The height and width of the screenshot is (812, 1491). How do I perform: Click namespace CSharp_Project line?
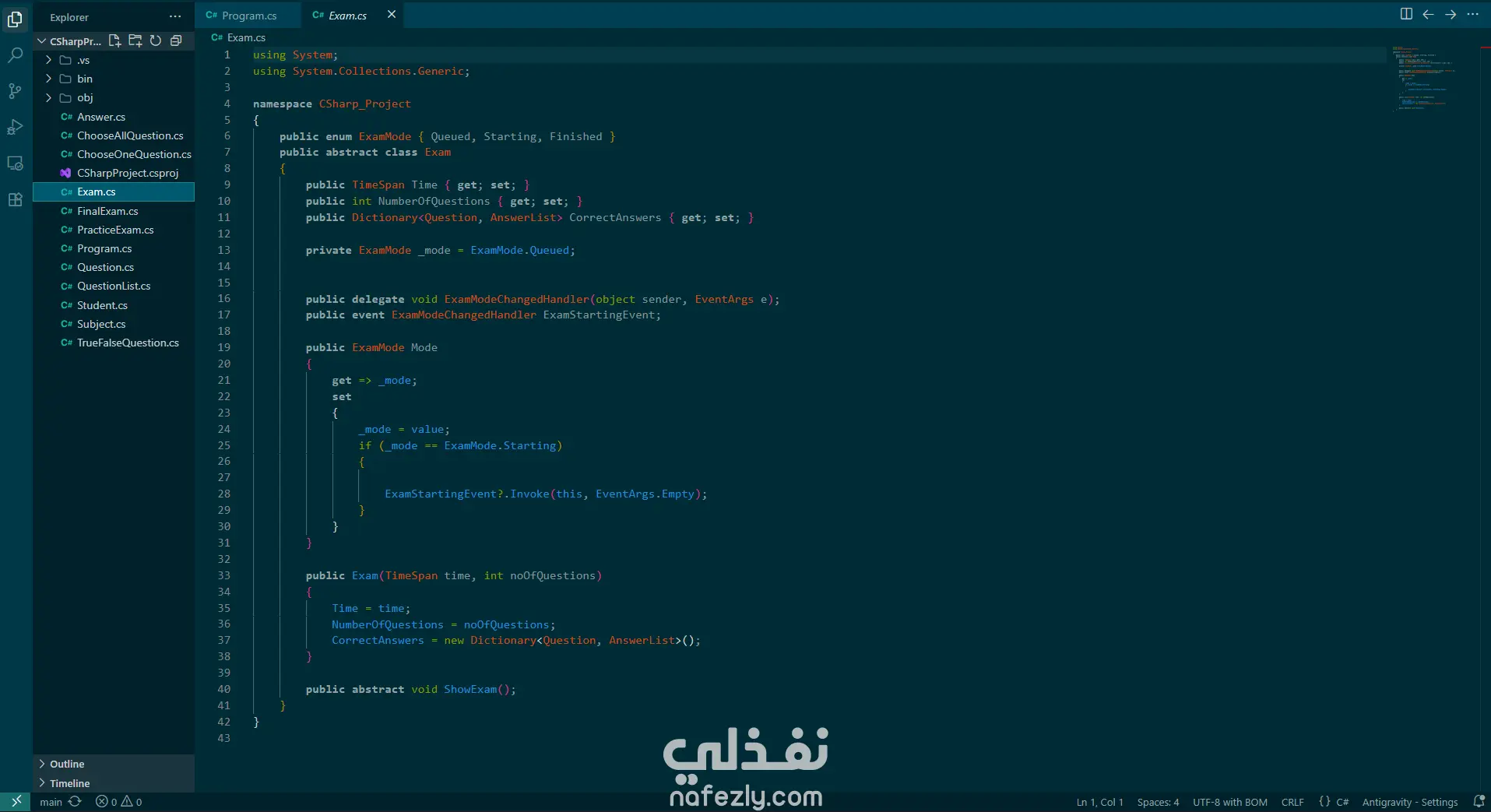tap(332, 104)
